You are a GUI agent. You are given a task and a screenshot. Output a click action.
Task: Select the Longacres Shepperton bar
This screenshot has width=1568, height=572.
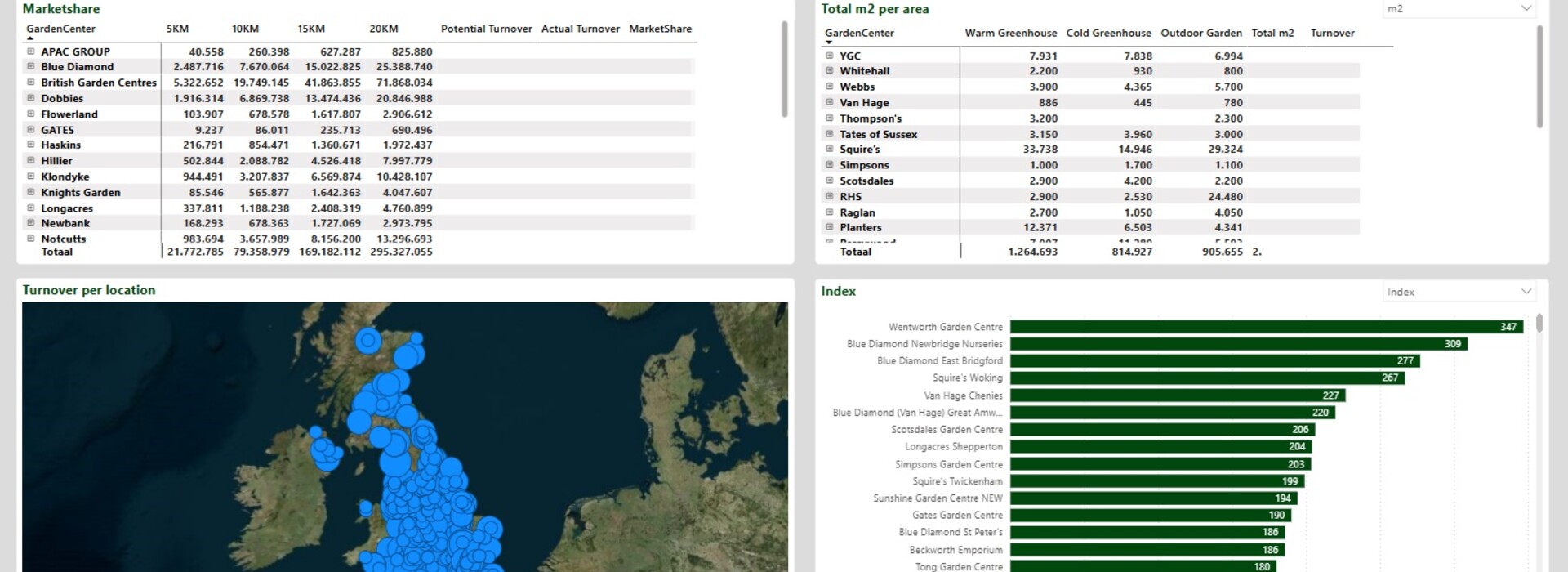point(1161,446)
